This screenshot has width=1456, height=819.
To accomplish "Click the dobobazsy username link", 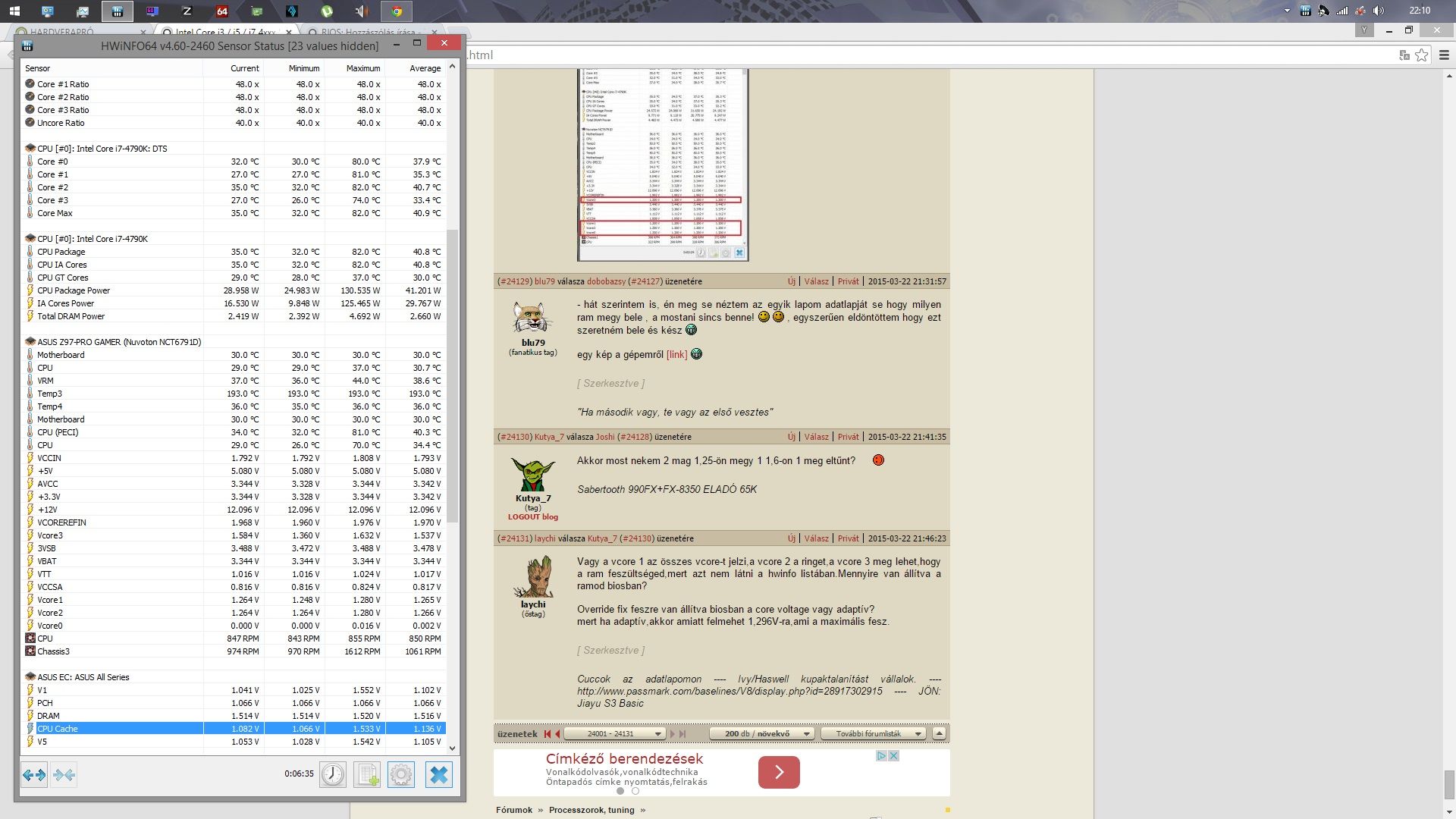I will tap(606, 281).
